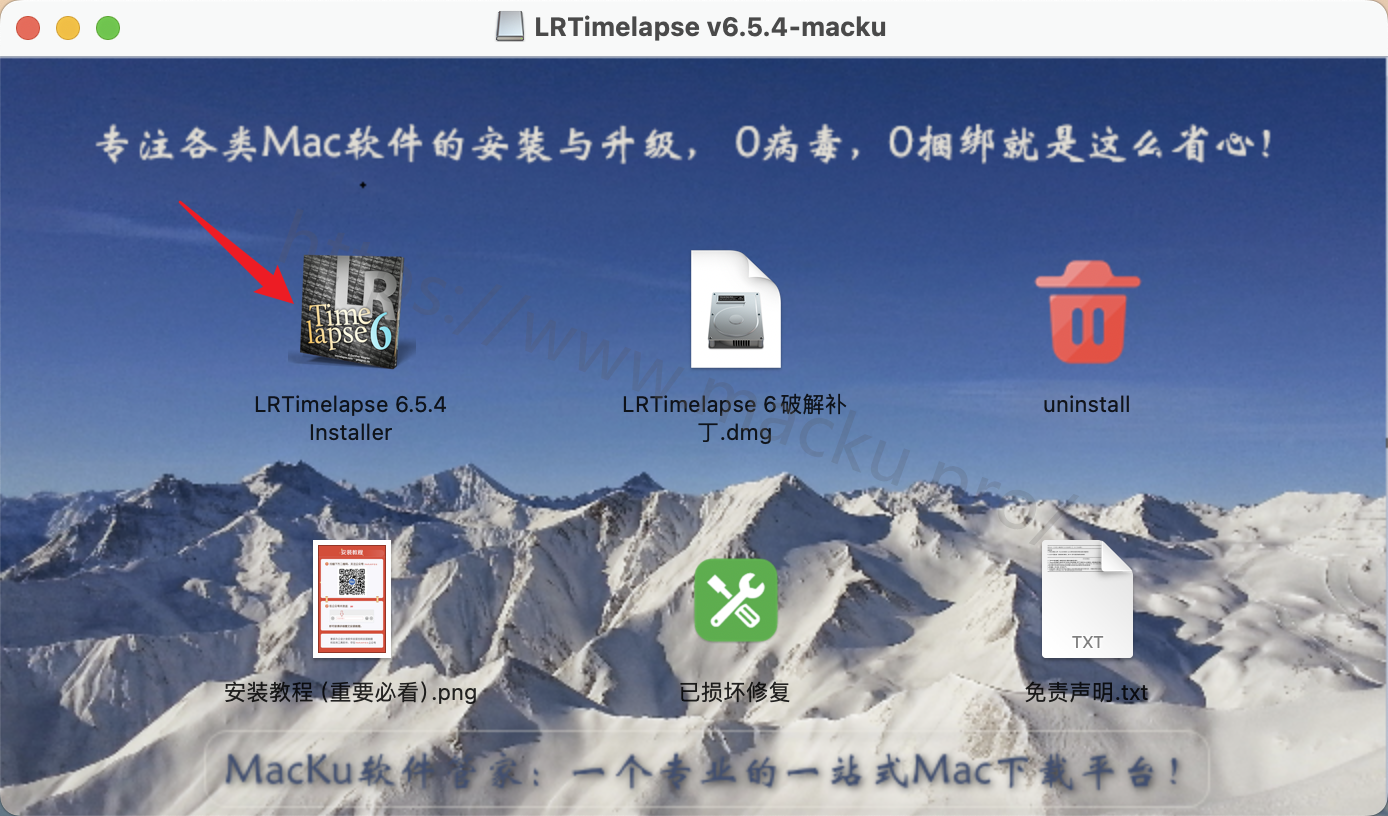Click the disk proxy icon in title bar
Viewport: 1388px width, 816px height.
click(x=510, y=27)
